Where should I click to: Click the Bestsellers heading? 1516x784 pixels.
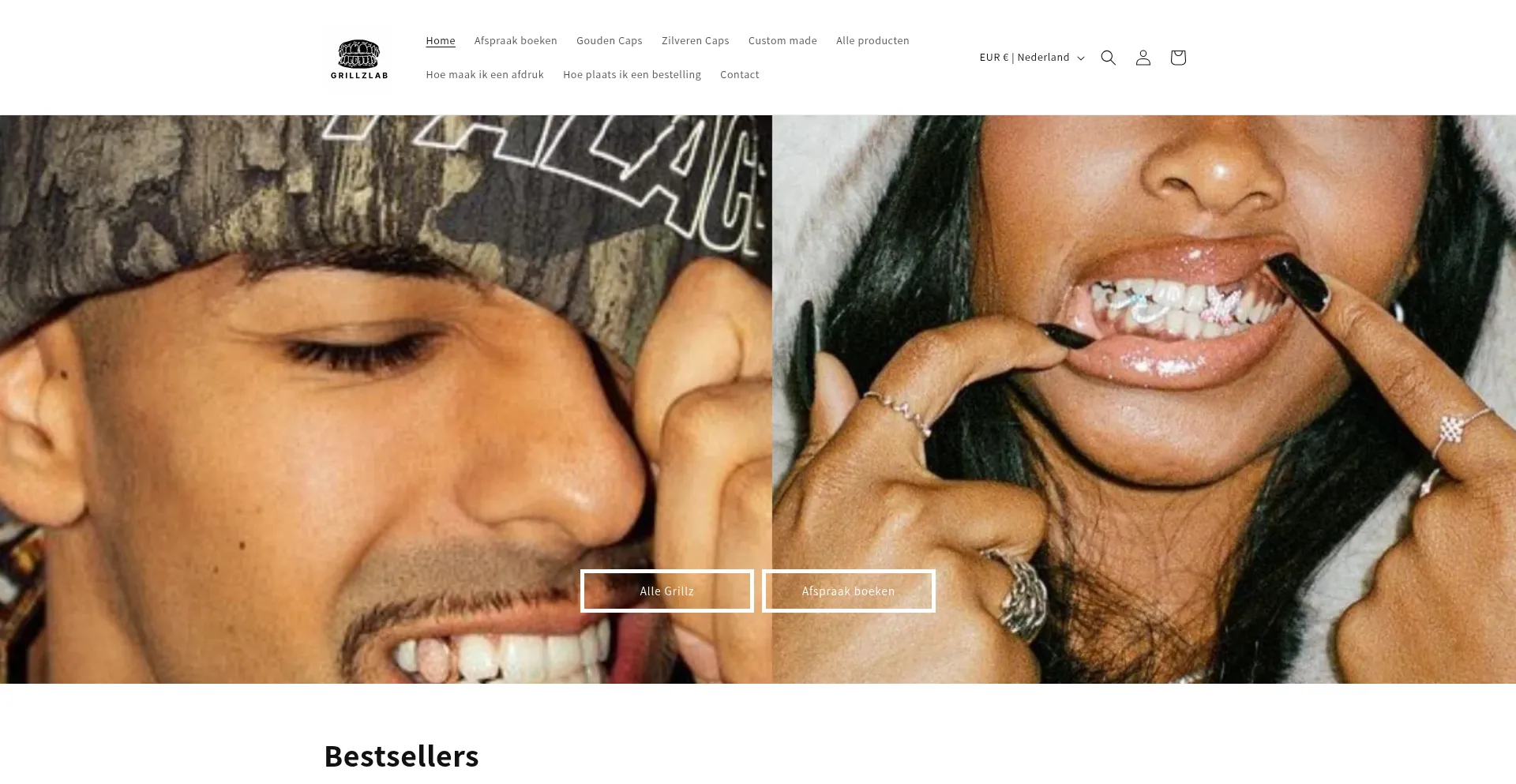401,756
